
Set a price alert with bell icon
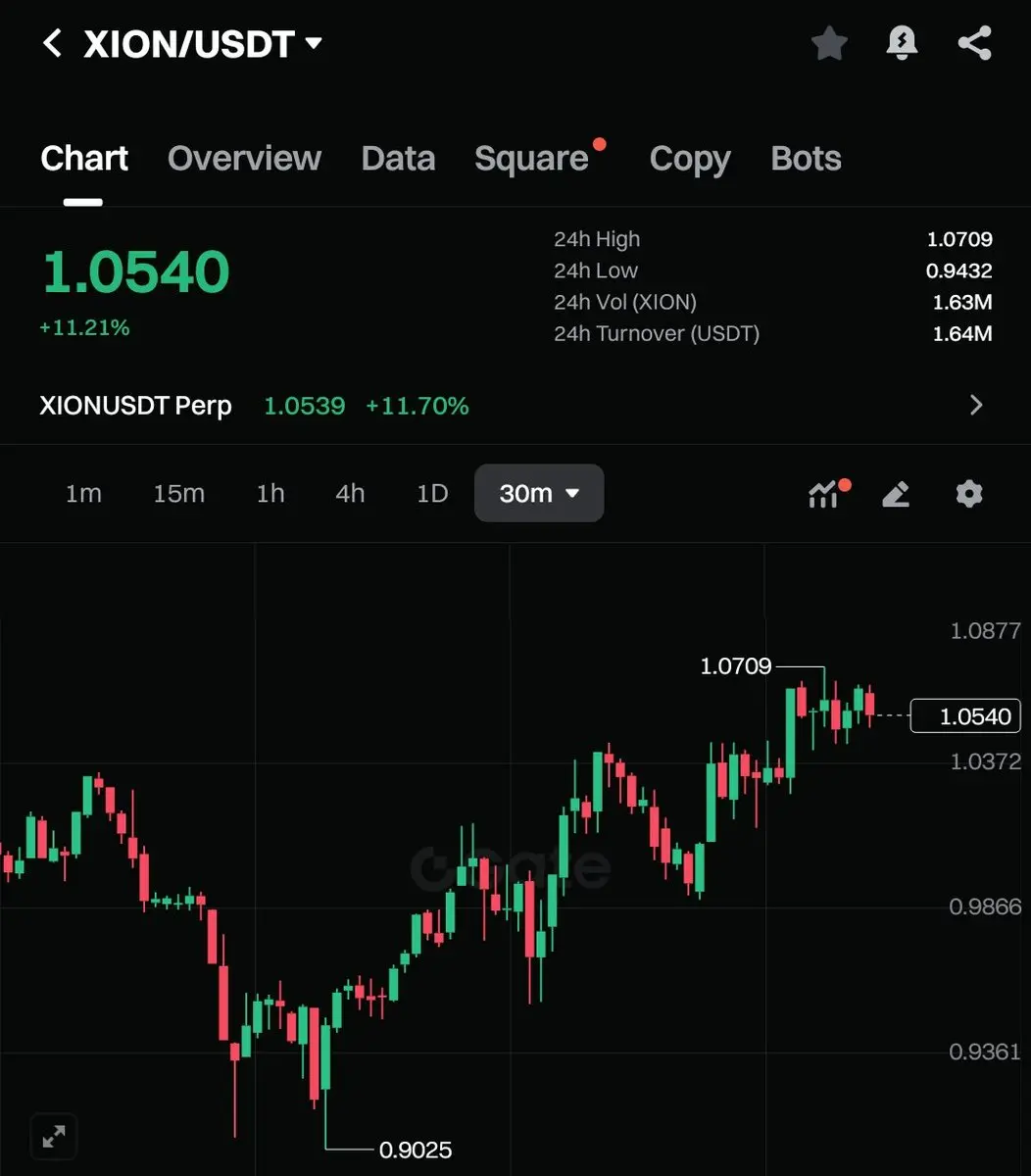(902, 43)
